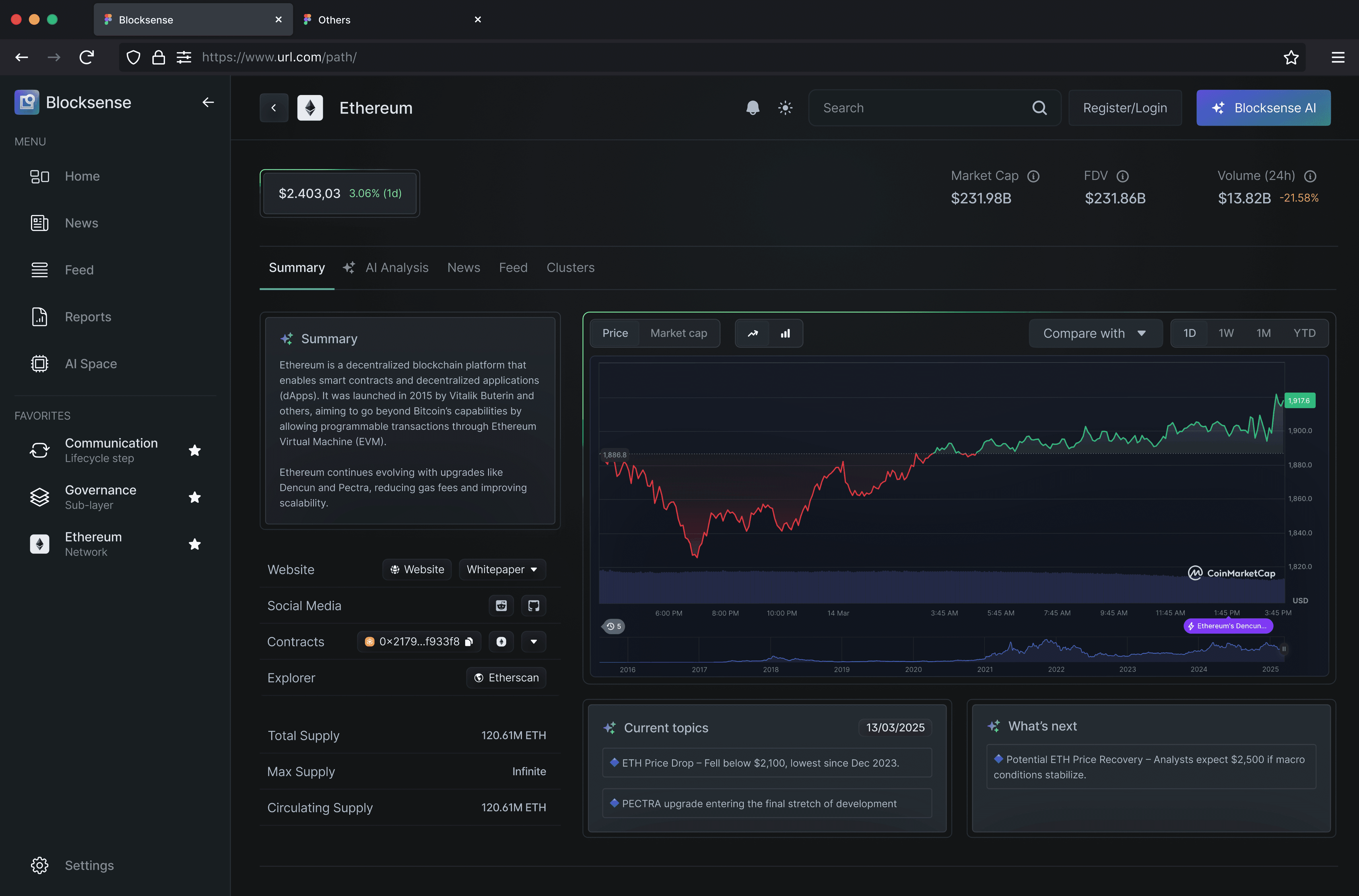
Task: Click the Register/Login button
Action: point(1124,107)
